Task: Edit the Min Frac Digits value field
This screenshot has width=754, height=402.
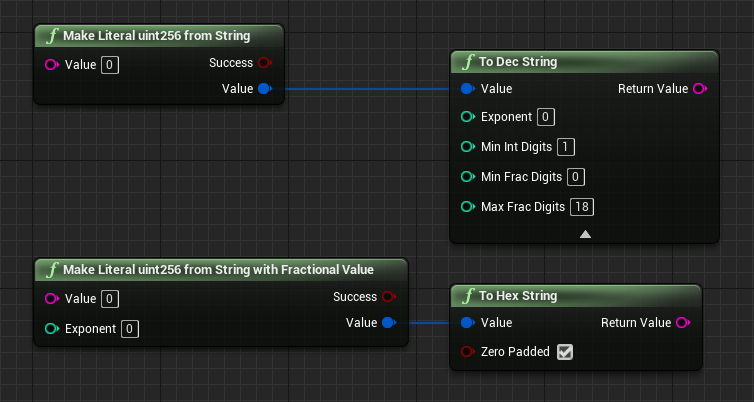Action: pyautogui.click(x=575, y=177)
